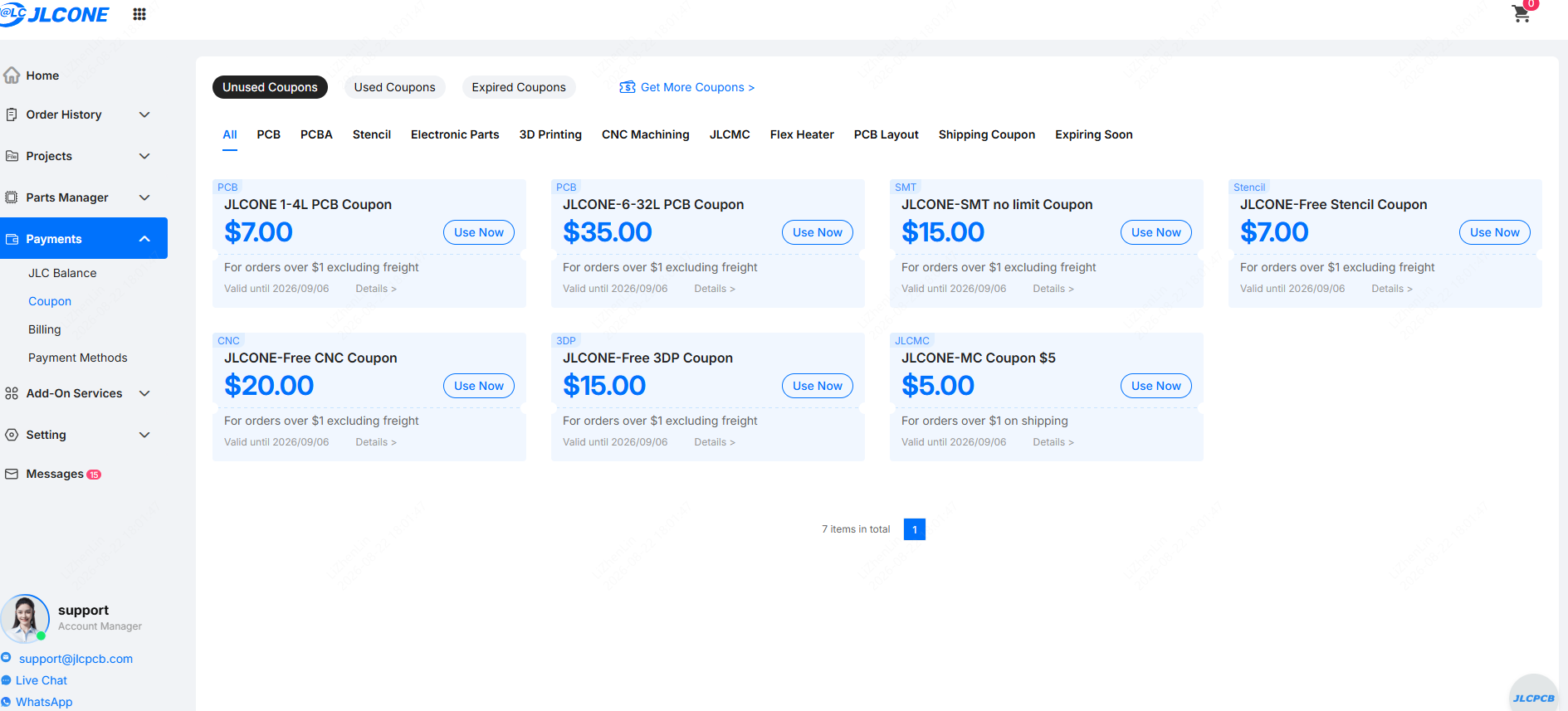Click the Add-On Services icon
This screenshot has height=711, width=1568.
click(x=12, y=393)
